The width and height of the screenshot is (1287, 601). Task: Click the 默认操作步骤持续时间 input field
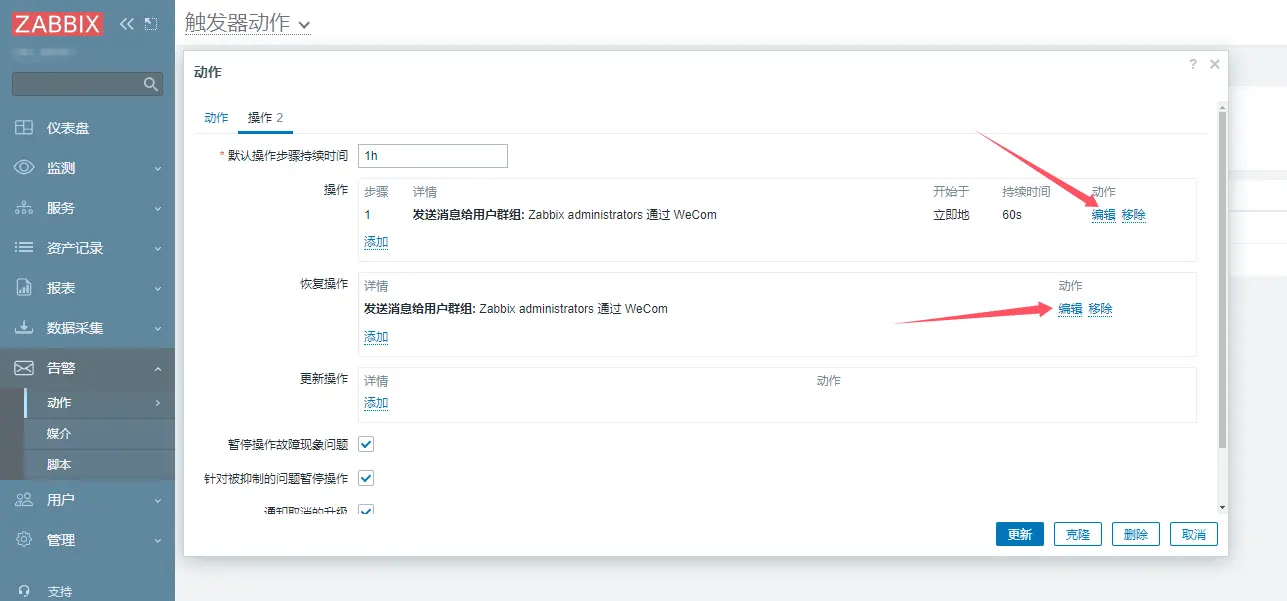click(432, 156)
